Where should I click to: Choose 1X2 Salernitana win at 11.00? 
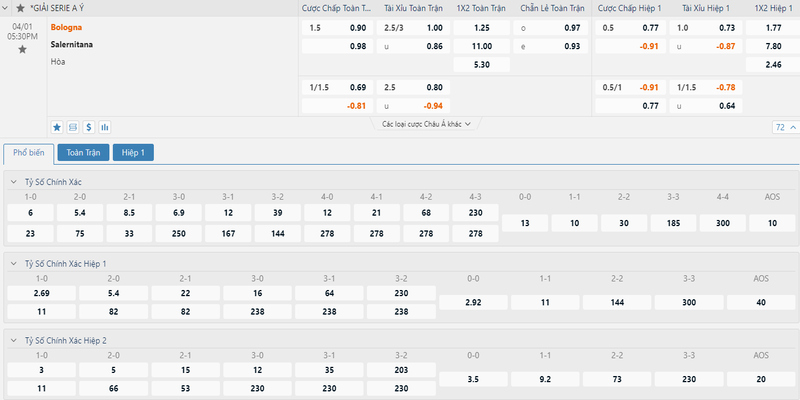482,46
